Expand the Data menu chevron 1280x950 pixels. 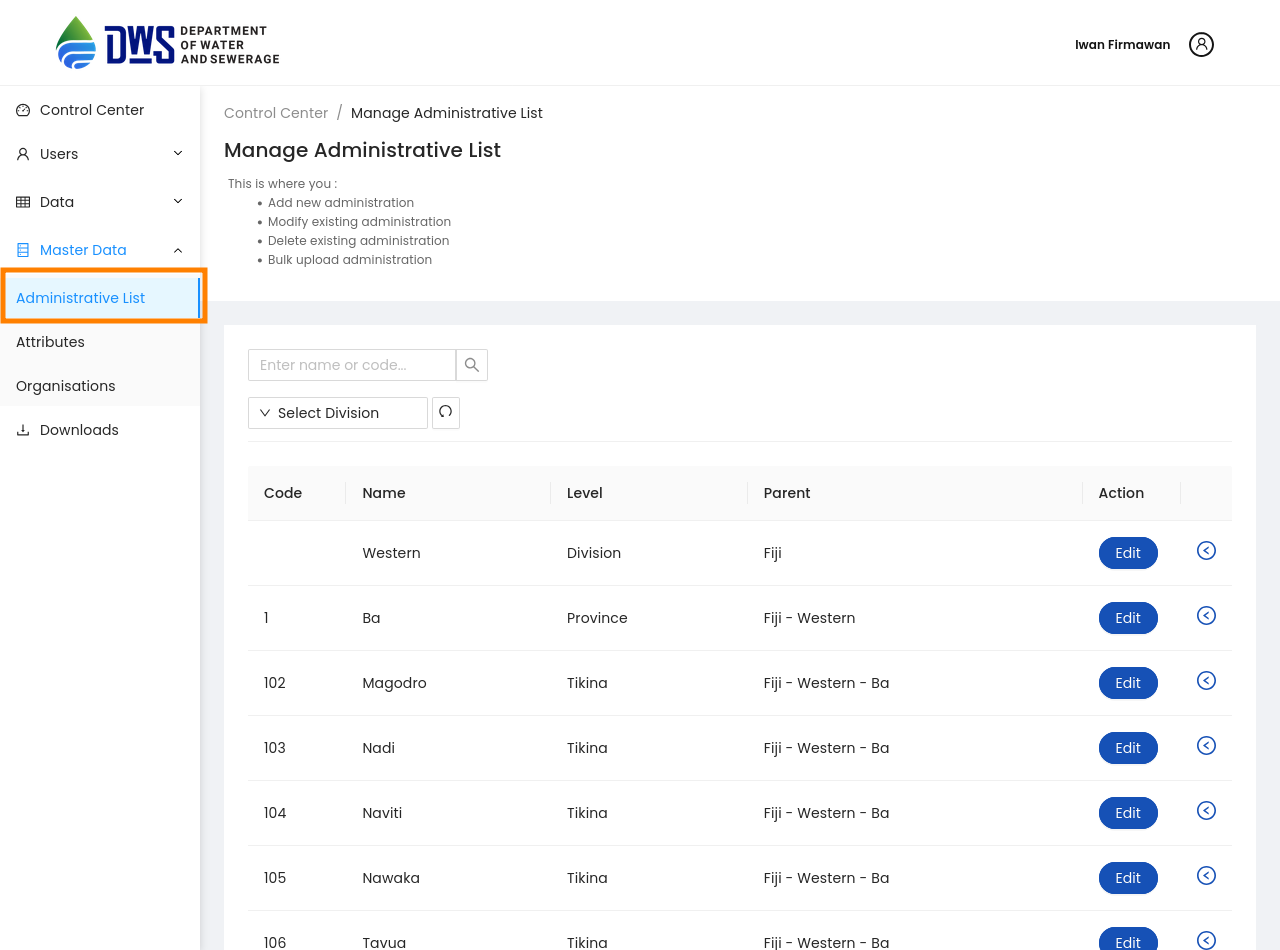[178, 201]
